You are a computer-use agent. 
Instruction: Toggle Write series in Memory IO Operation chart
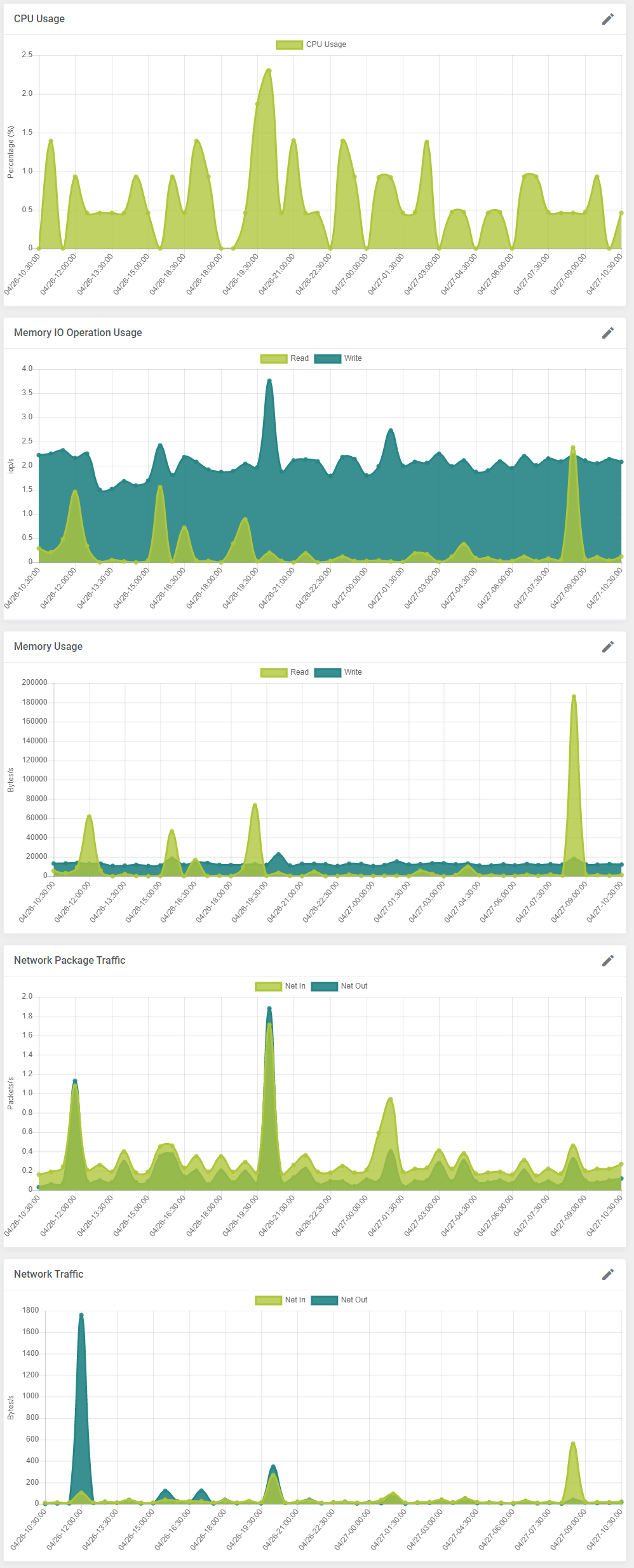click(x=338, y=358)
